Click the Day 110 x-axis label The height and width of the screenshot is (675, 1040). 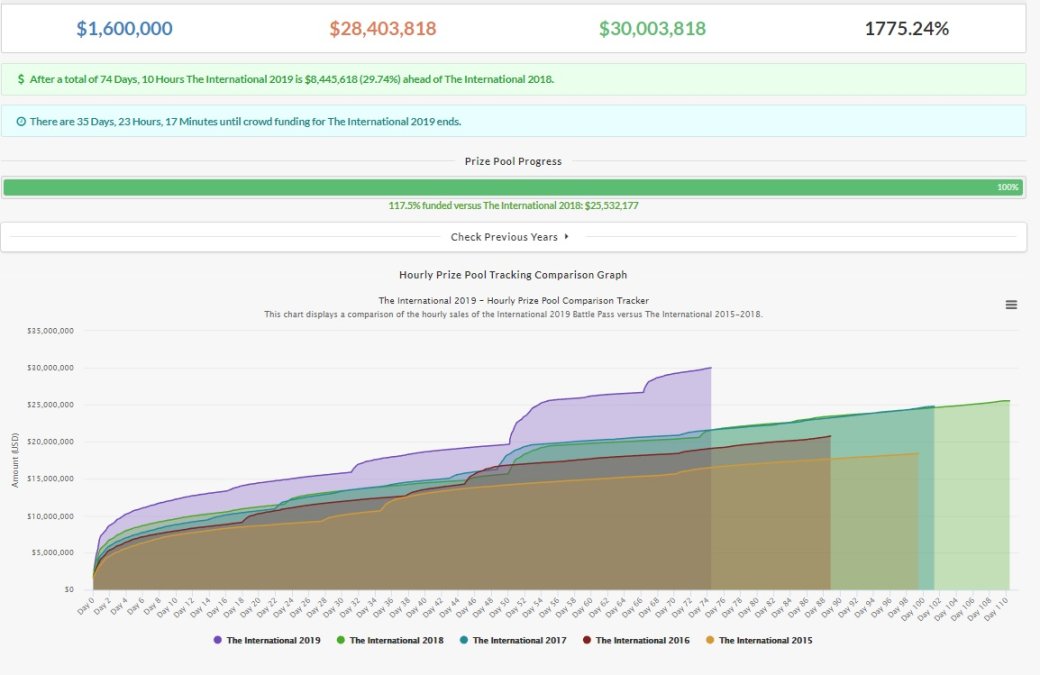pyautogui.click(x=996, y=609)
